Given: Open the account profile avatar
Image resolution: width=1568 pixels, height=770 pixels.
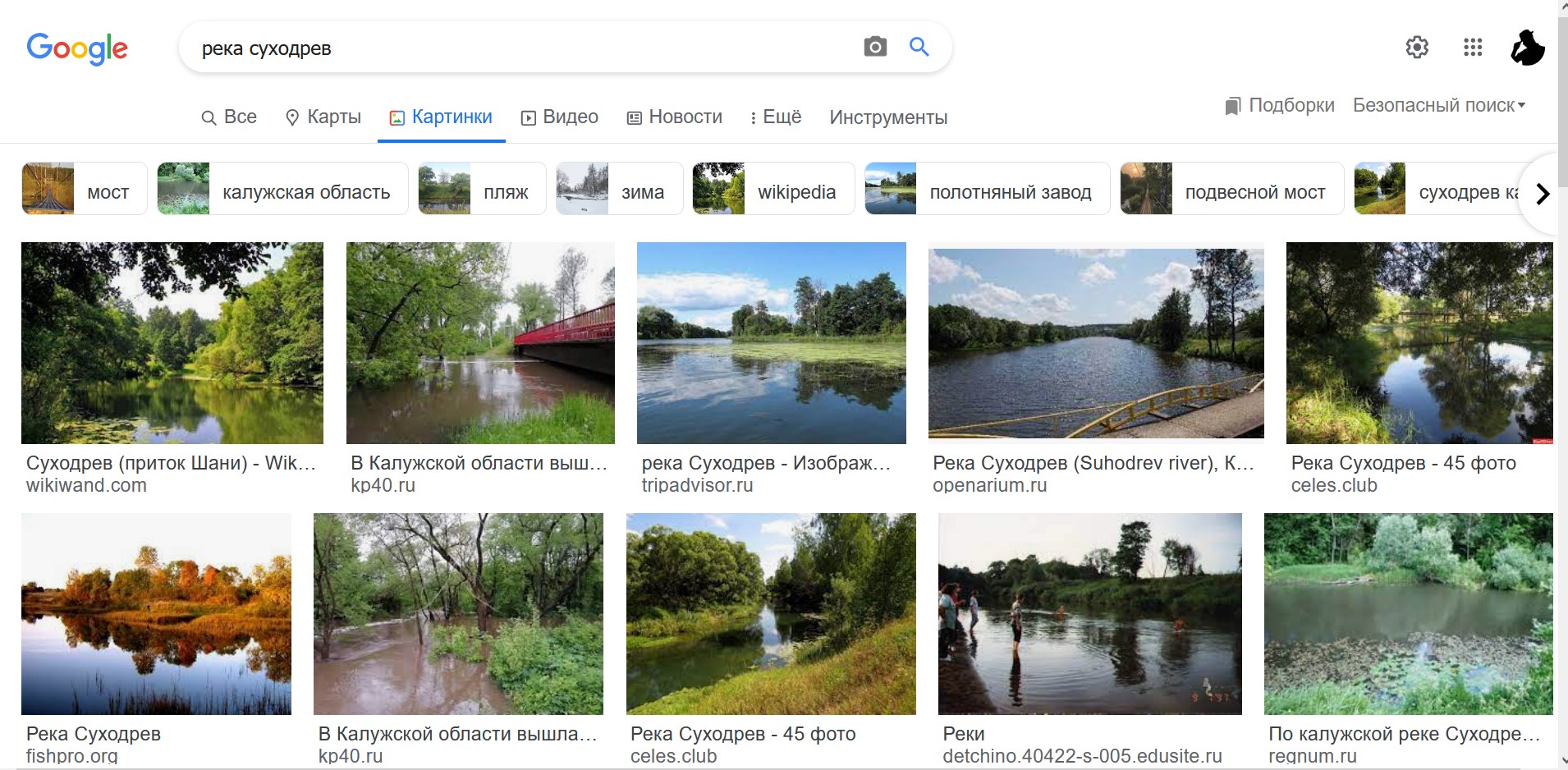Looking at the screenshot, I should [1527, 48].
